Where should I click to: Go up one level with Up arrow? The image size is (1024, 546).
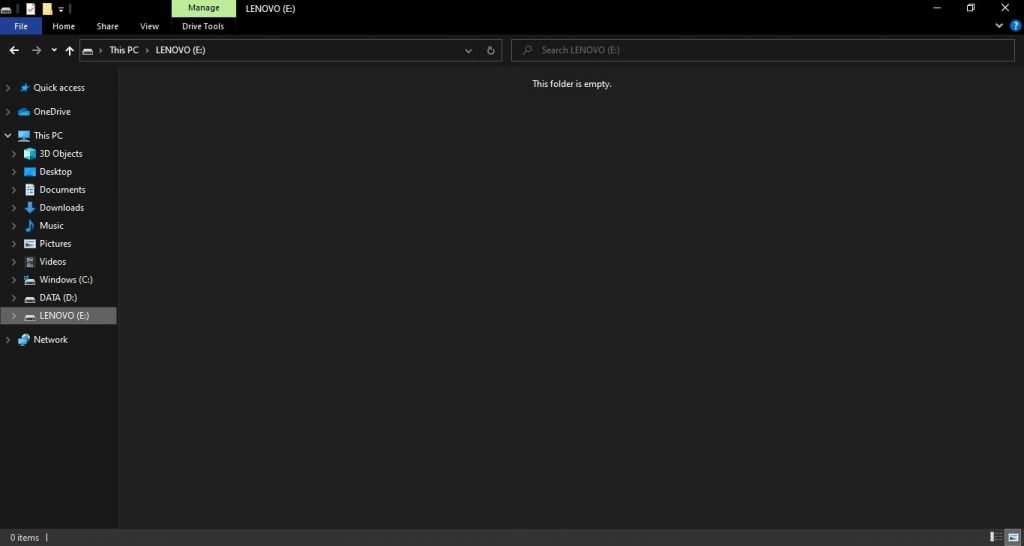click(69, 50)
